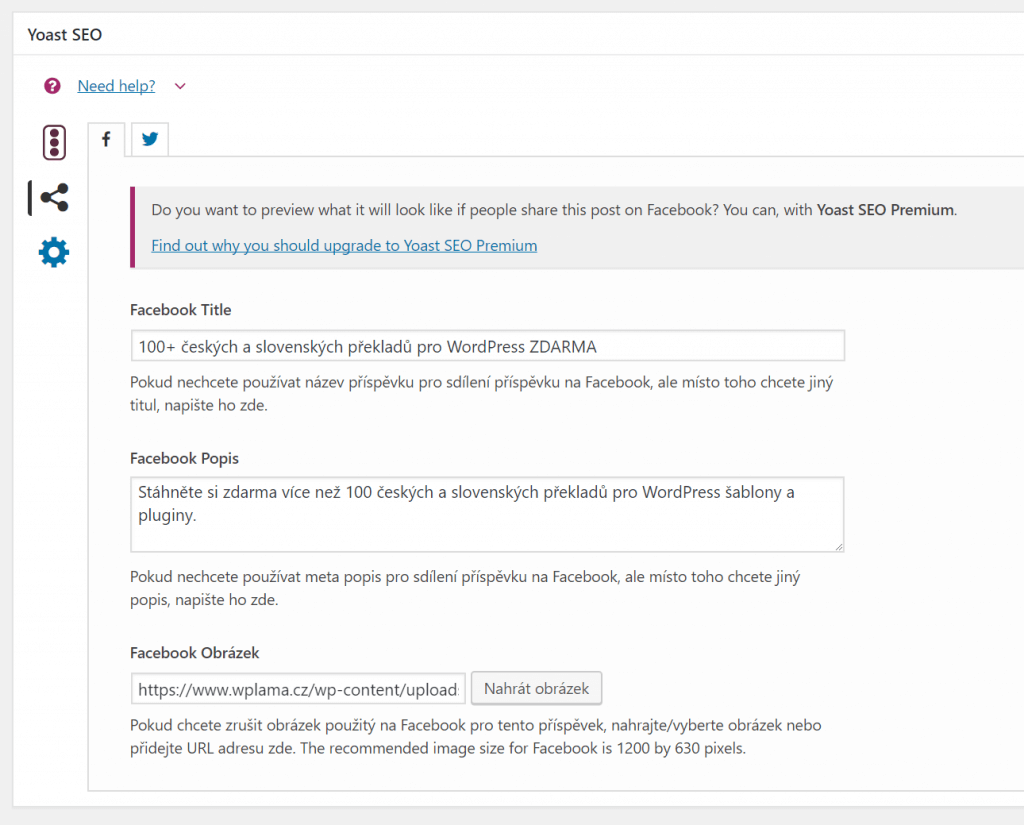Click the textarea resize handle corner
Viewport: 1024px width, 825px height.
tap(839, 547)
